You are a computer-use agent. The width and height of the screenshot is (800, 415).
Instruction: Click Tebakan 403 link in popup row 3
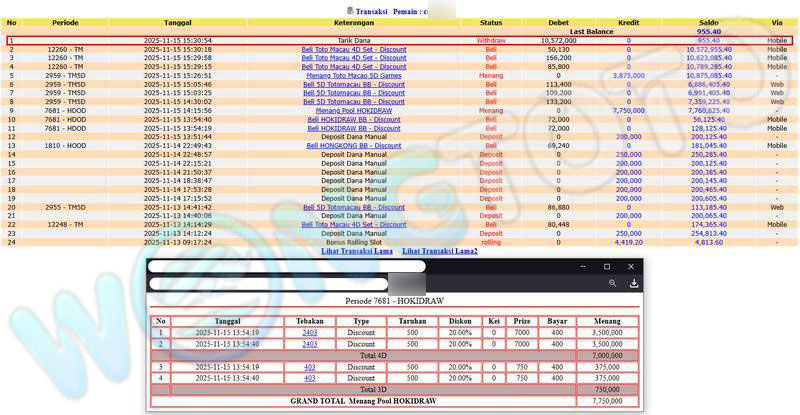point(310,367)
